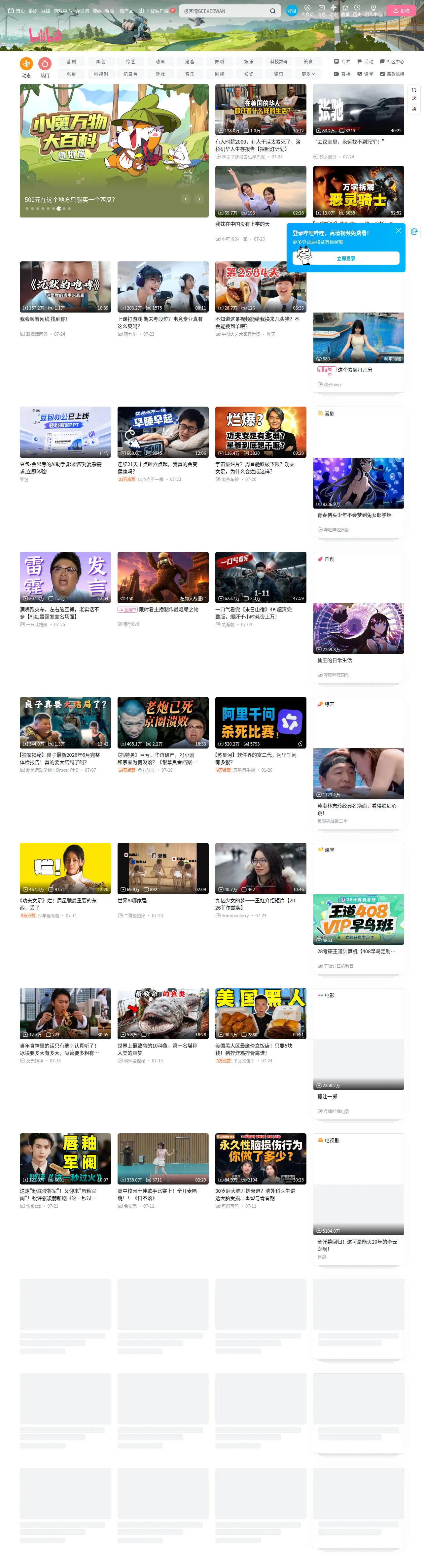Screen dimensions: 424x1568
Task: Open the 王道408 VIP早鸟班 course thumbnail
Action: click(358, 919)
